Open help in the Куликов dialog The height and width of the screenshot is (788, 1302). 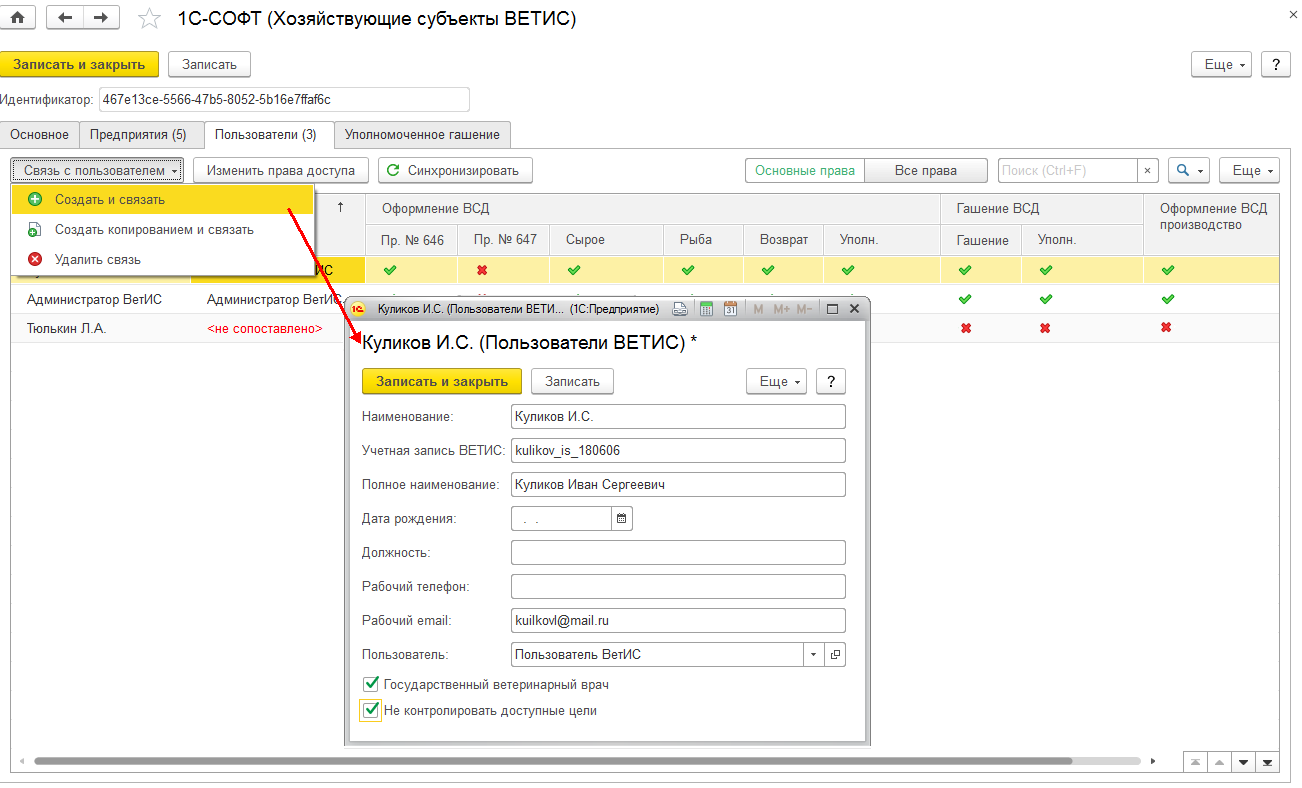pos(831,381)
